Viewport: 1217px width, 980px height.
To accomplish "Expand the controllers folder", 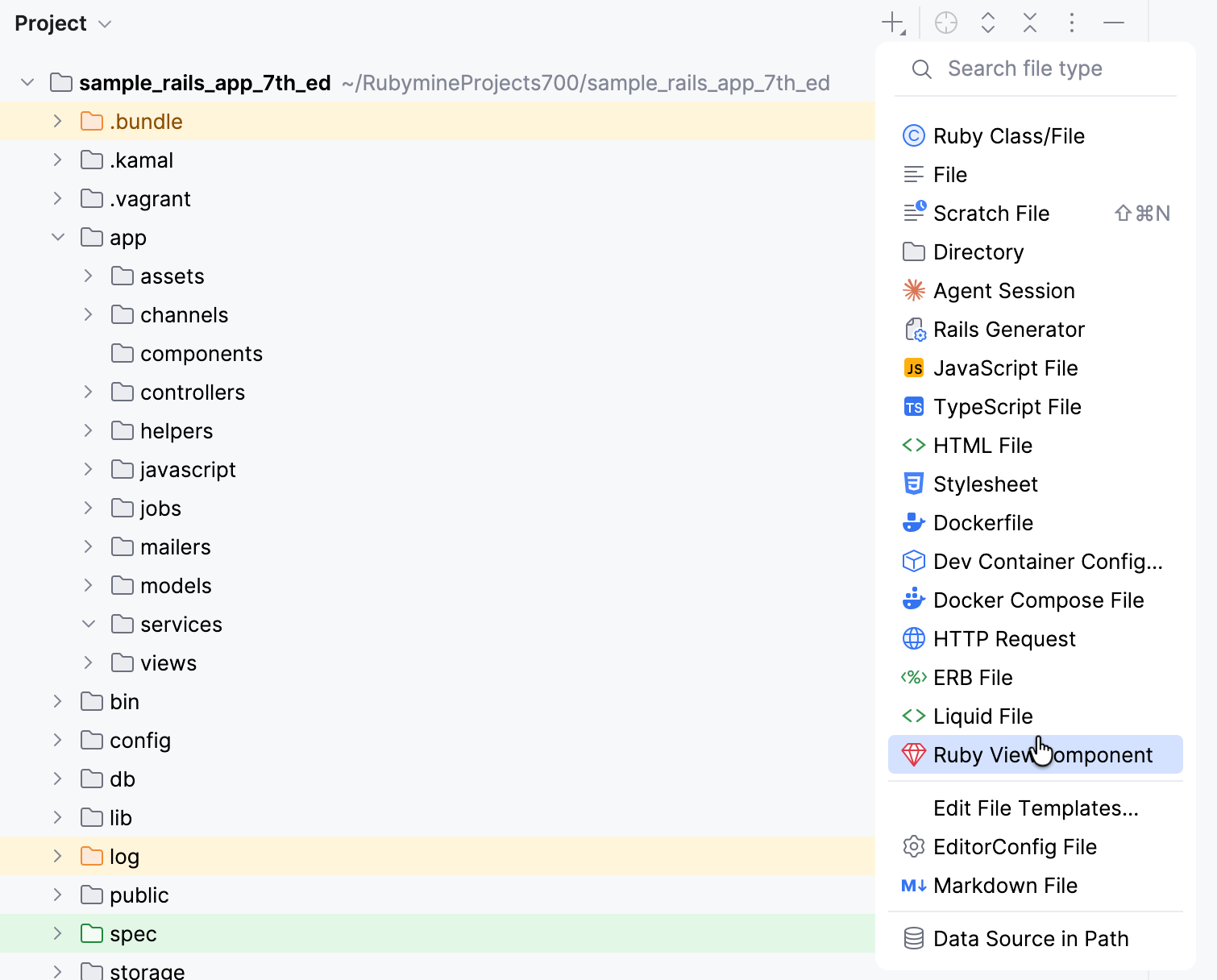I will pyautogui.click(x=88, y=392).
